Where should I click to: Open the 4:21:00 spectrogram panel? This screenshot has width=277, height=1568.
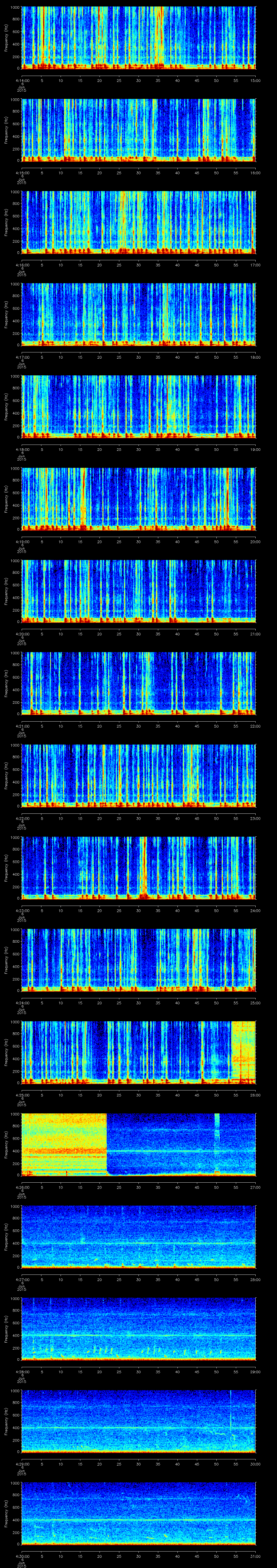tap(139, 682)
